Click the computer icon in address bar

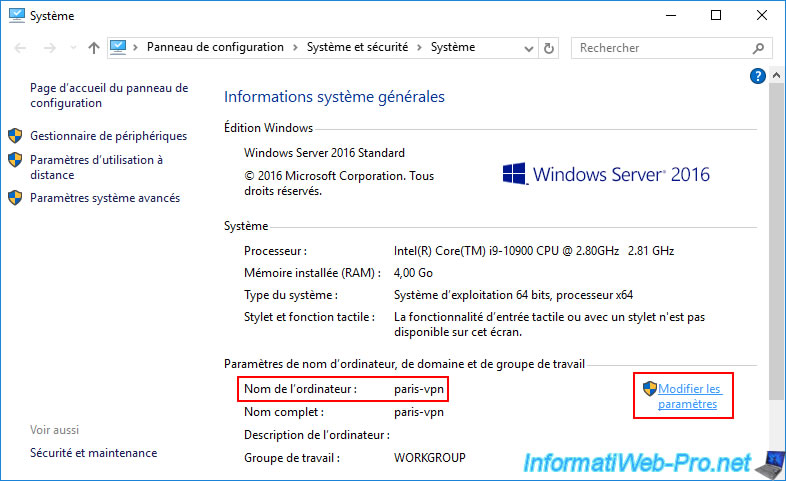click(119, 47)
